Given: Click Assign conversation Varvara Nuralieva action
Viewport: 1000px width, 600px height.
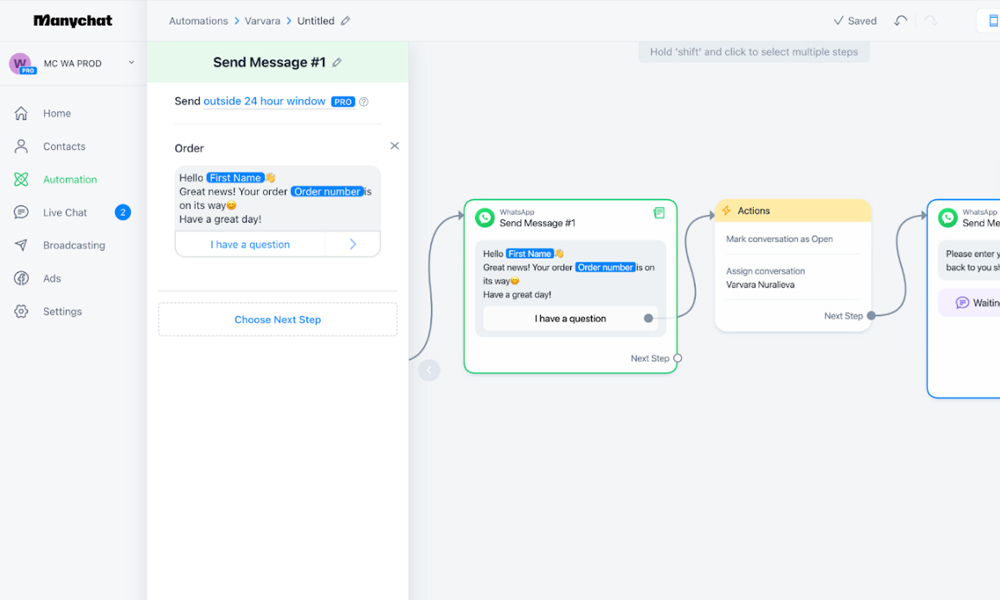Looking at the screenshot, I should [765, 278].
